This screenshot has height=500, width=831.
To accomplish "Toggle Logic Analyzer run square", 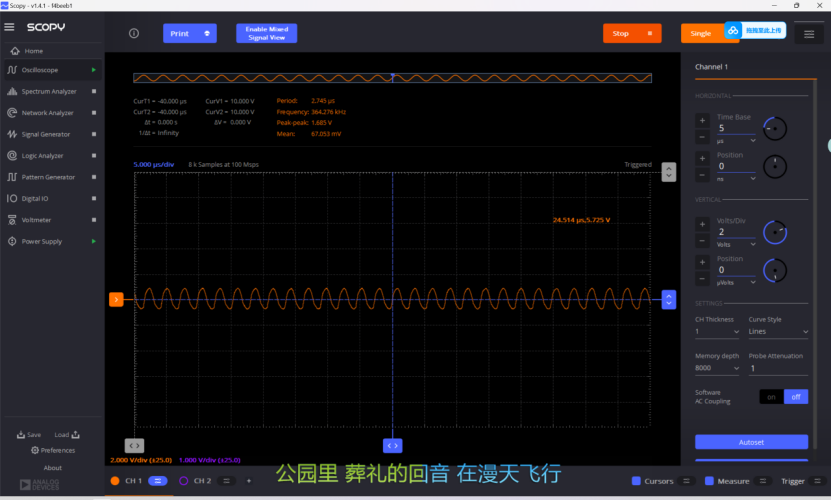I will pyautogui.click(x=94, y=156).
